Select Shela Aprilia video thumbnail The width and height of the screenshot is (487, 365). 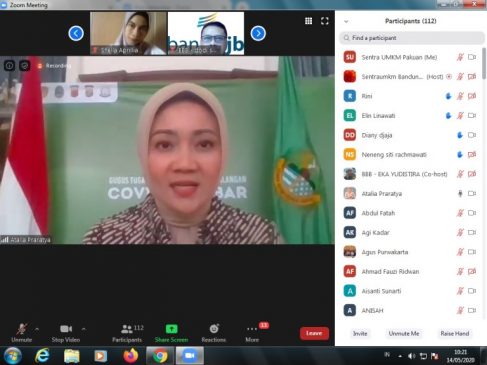point(128,33)
